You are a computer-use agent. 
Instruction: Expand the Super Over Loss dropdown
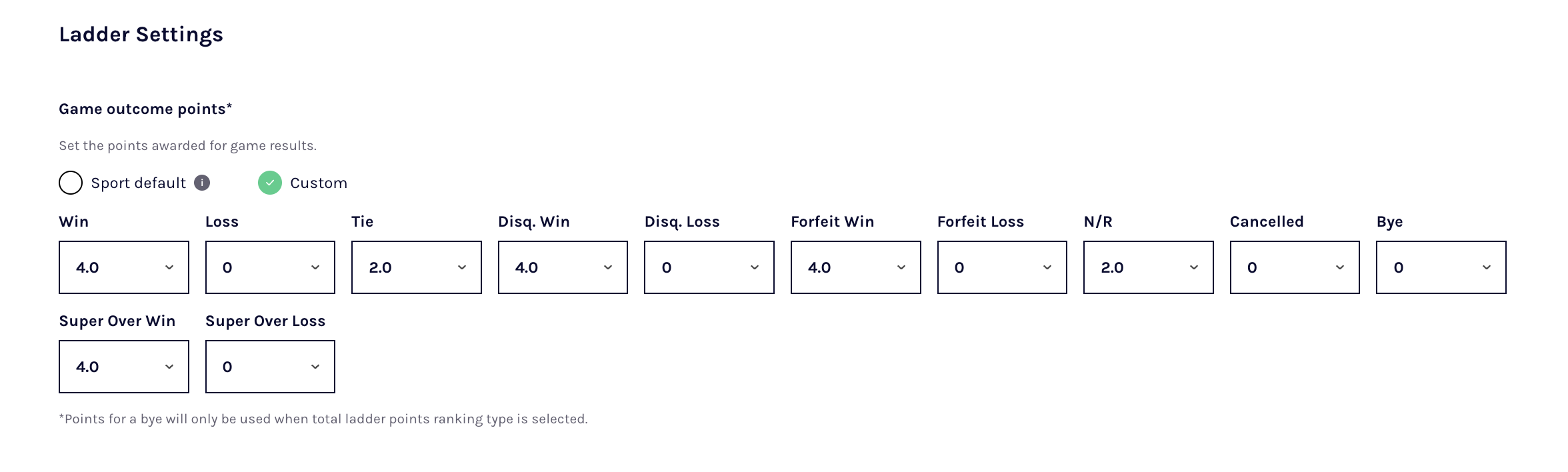pos(270,367)
